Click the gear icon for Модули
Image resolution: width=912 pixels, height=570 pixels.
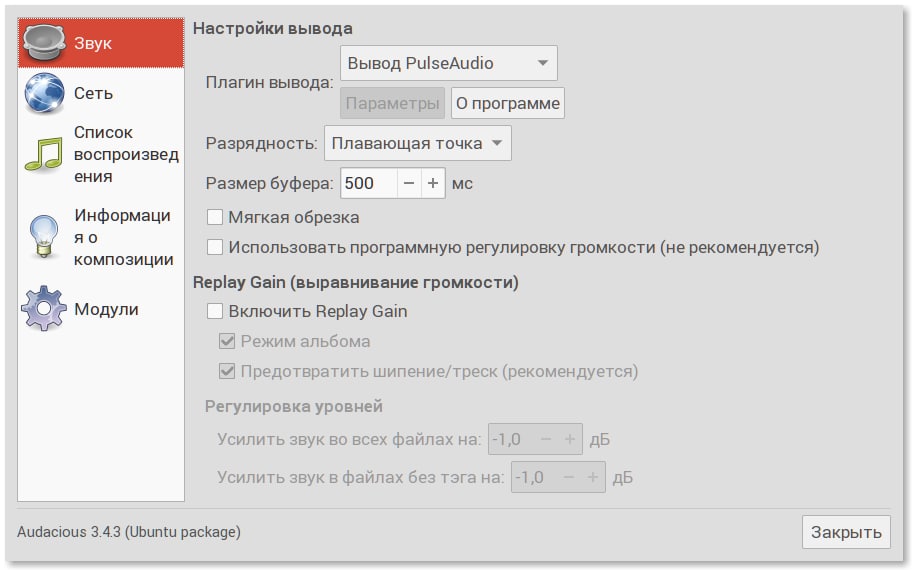[x=44, y=308]
